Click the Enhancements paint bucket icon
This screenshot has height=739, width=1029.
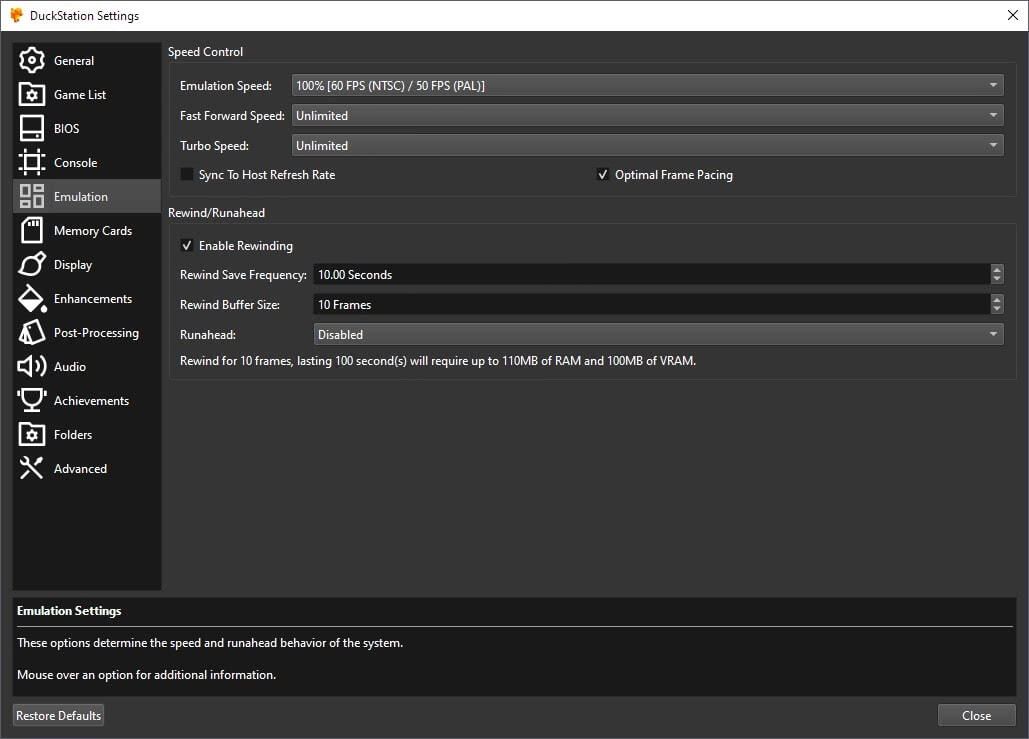click(x=32, y=299)
